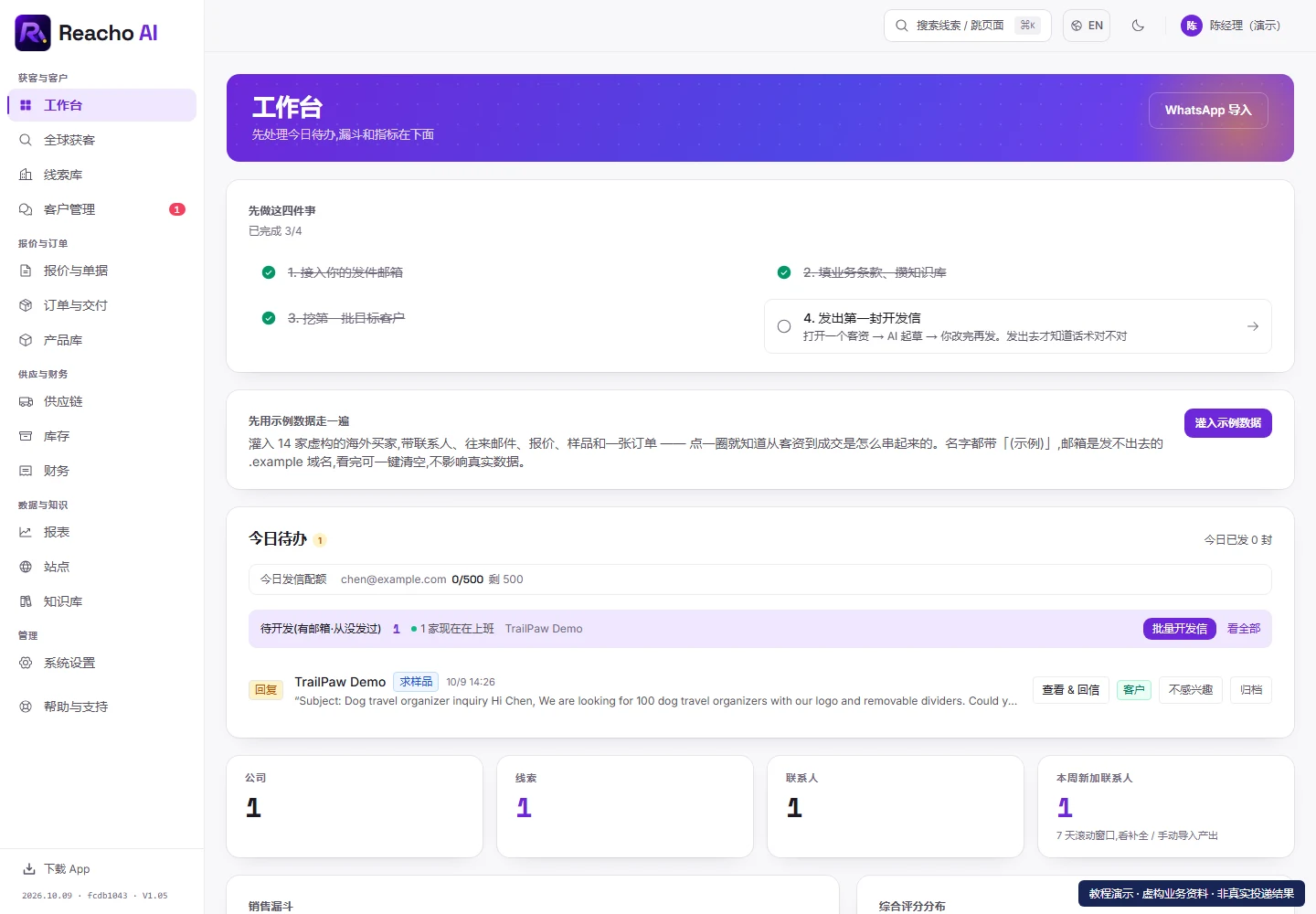Click the 批量开发信 button
This screenshot has height=914, width=1316.
tap(1180, 629)
